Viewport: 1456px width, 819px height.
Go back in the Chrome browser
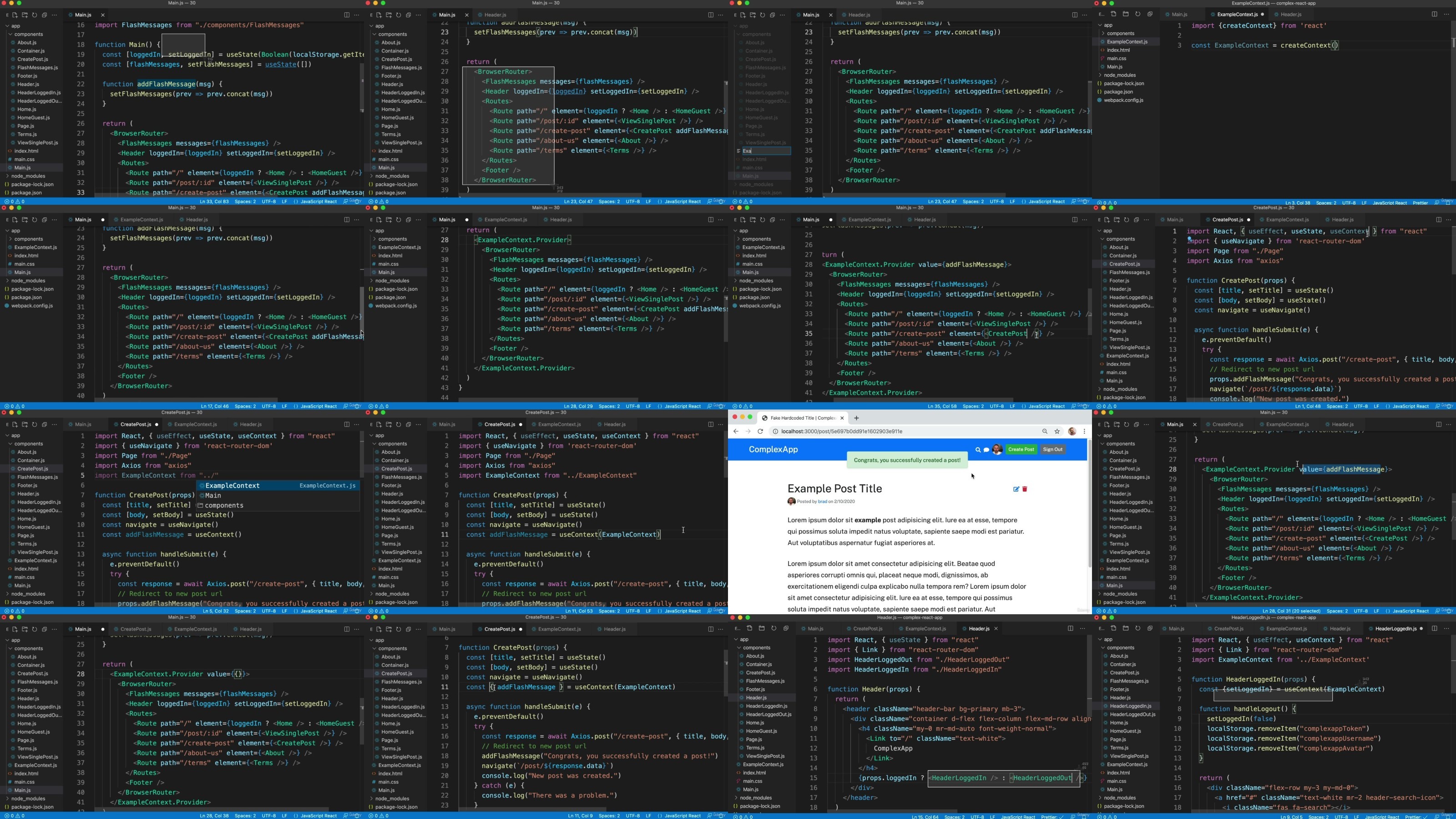[736, 431]
